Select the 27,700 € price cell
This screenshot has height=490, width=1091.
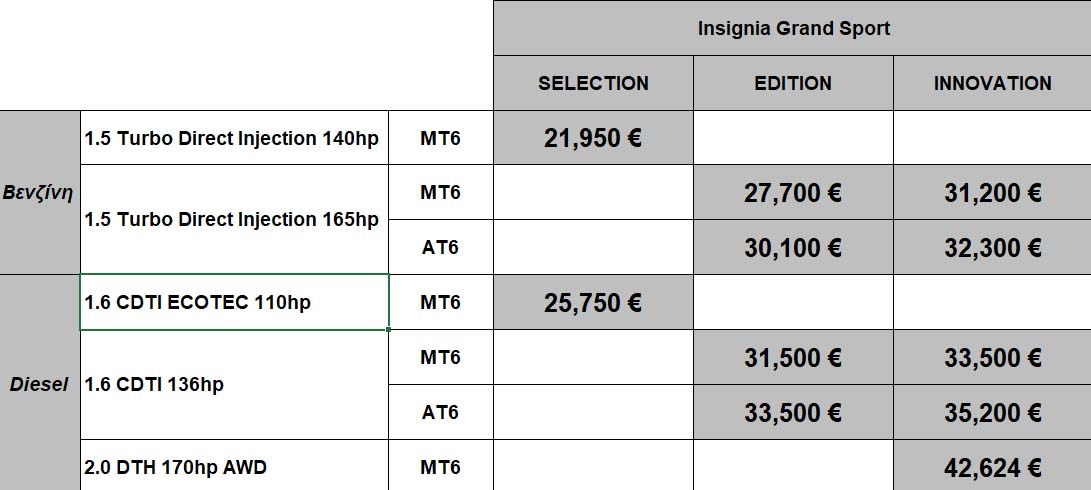tap(793, 193)
